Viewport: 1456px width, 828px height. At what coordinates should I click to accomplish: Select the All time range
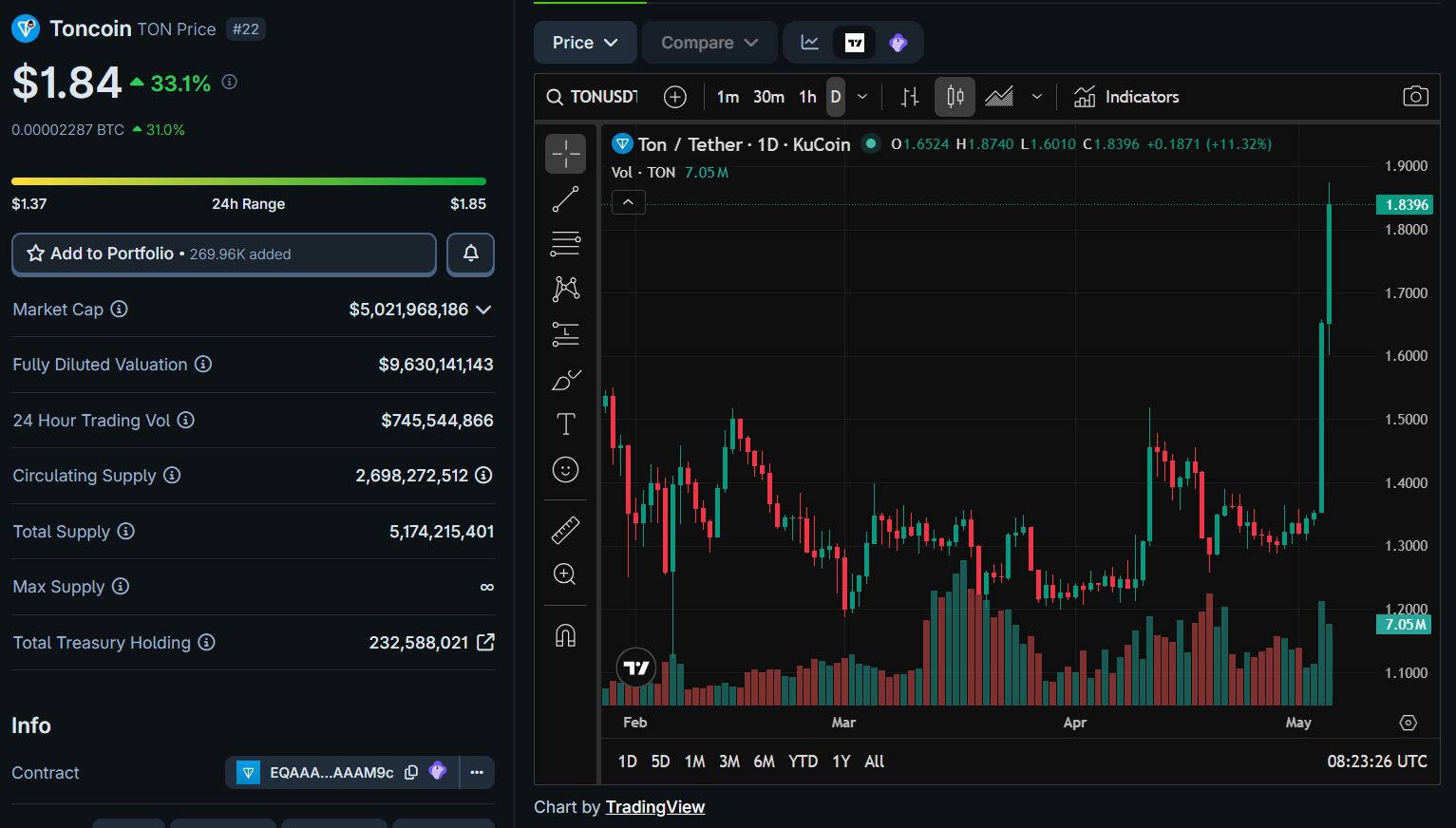click(x=875, y=762)
